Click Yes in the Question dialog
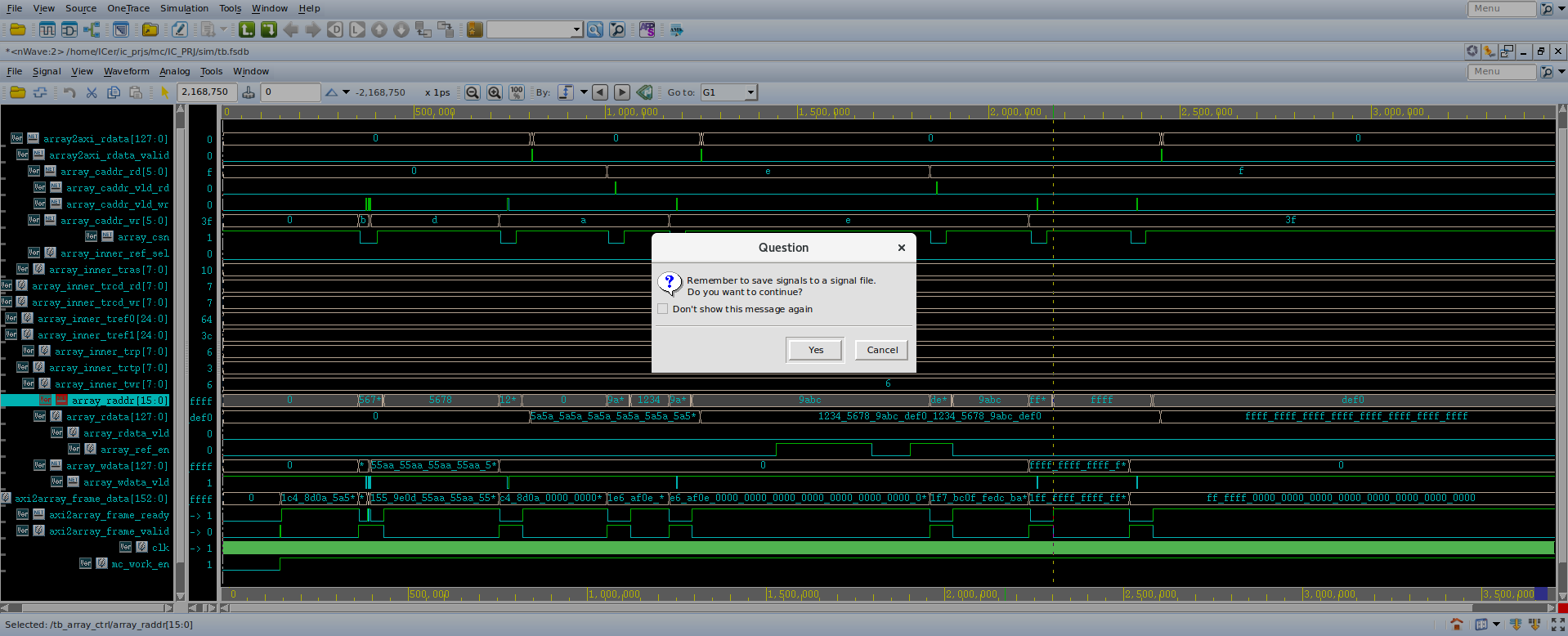The width and height of the screenshot is (1568, 636). point(815,350)
